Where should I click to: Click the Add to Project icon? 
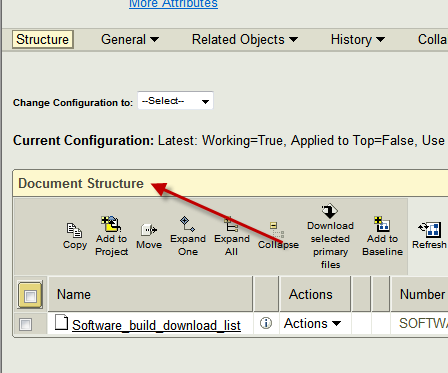click(111, 223)
